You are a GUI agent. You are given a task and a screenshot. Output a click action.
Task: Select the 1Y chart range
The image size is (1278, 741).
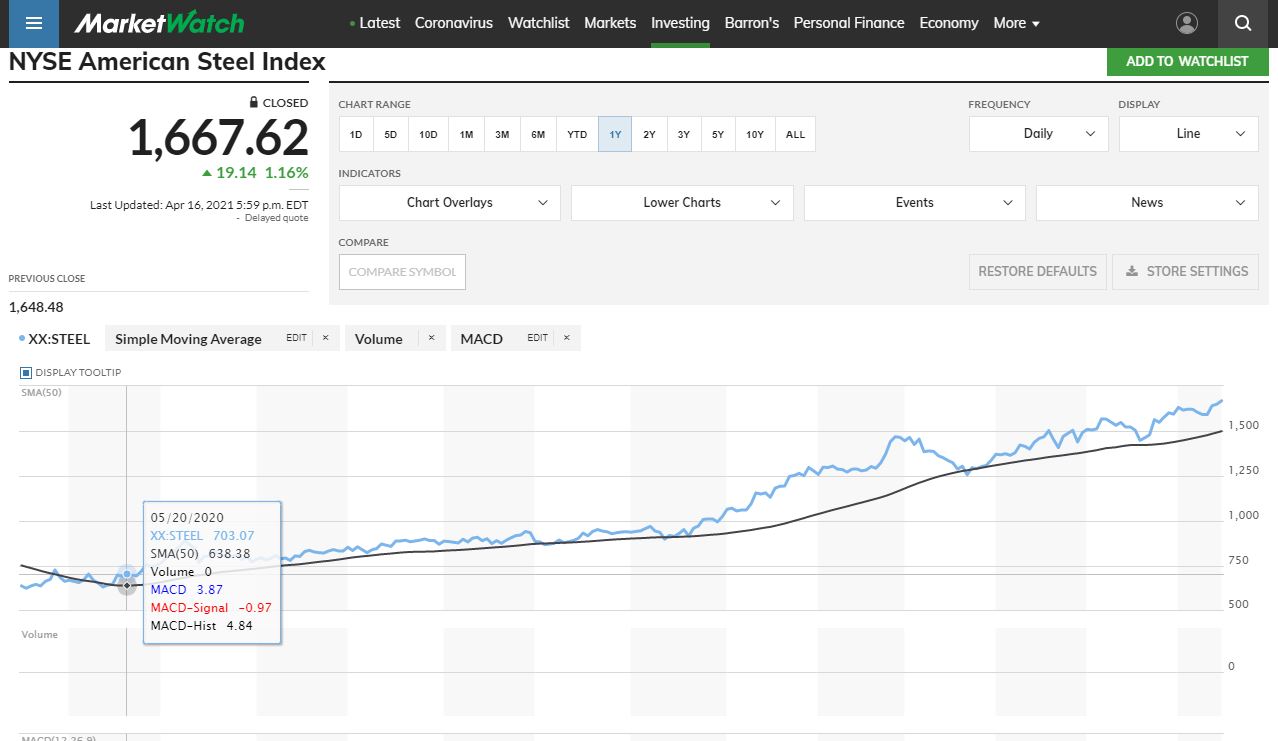615,134
